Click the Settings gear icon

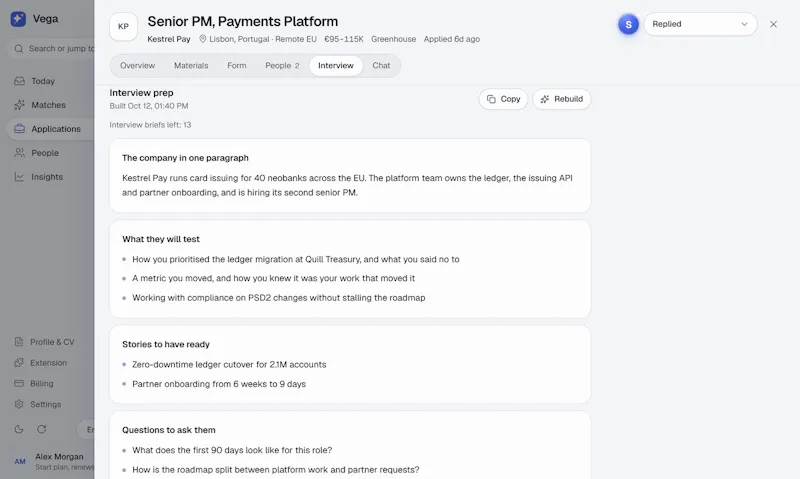pos(19,405)
